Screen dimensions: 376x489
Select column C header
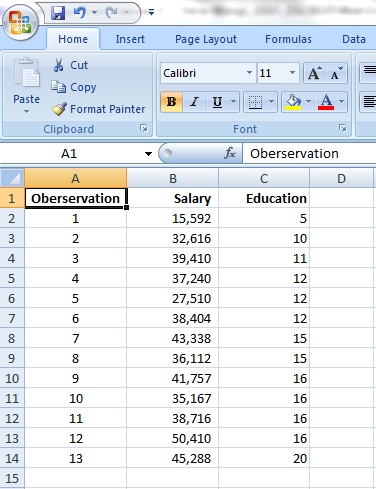pos(264,178)
